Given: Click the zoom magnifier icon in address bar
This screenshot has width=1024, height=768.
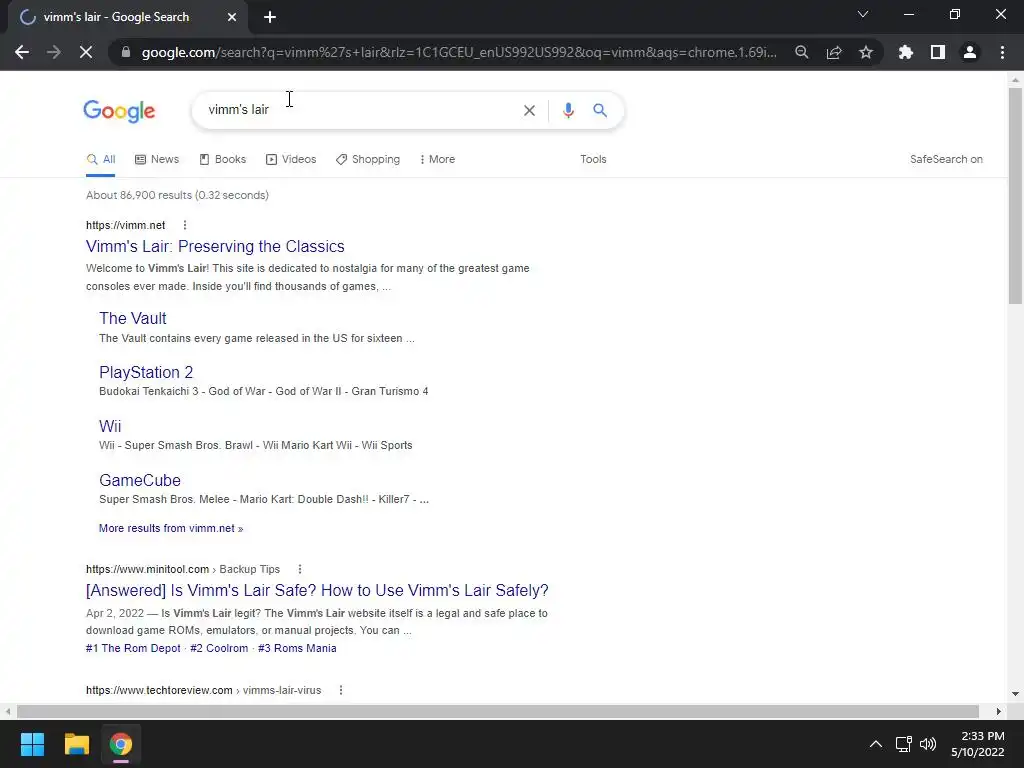Looking at the screenshot, I should click(802, 52).
